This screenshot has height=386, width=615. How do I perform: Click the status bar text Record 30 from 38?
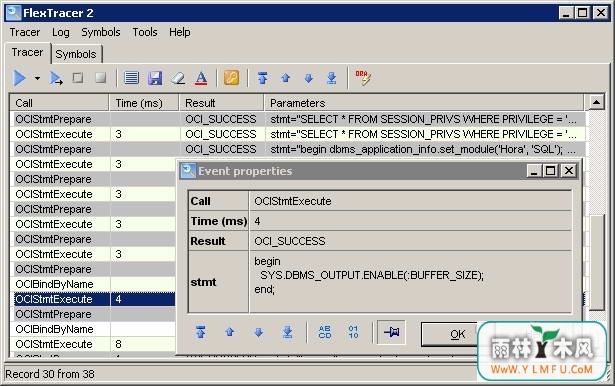[x=50, y=374]
